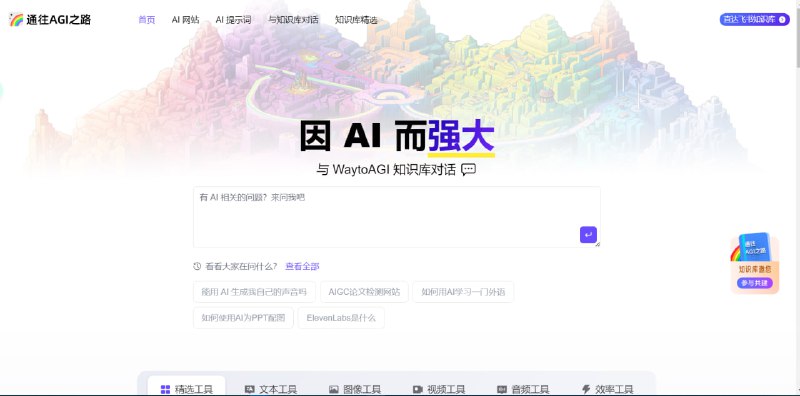Open the AI 提示词 navigation item
This screenshot has height=396, width=800.
[233, 20]
